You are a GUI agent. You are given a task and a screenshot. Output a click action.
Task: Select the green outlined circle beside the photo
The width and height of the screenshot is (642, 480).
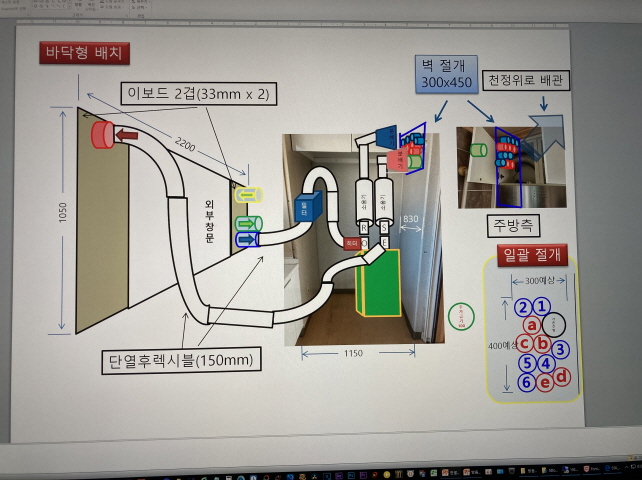(x=460, y=316)
